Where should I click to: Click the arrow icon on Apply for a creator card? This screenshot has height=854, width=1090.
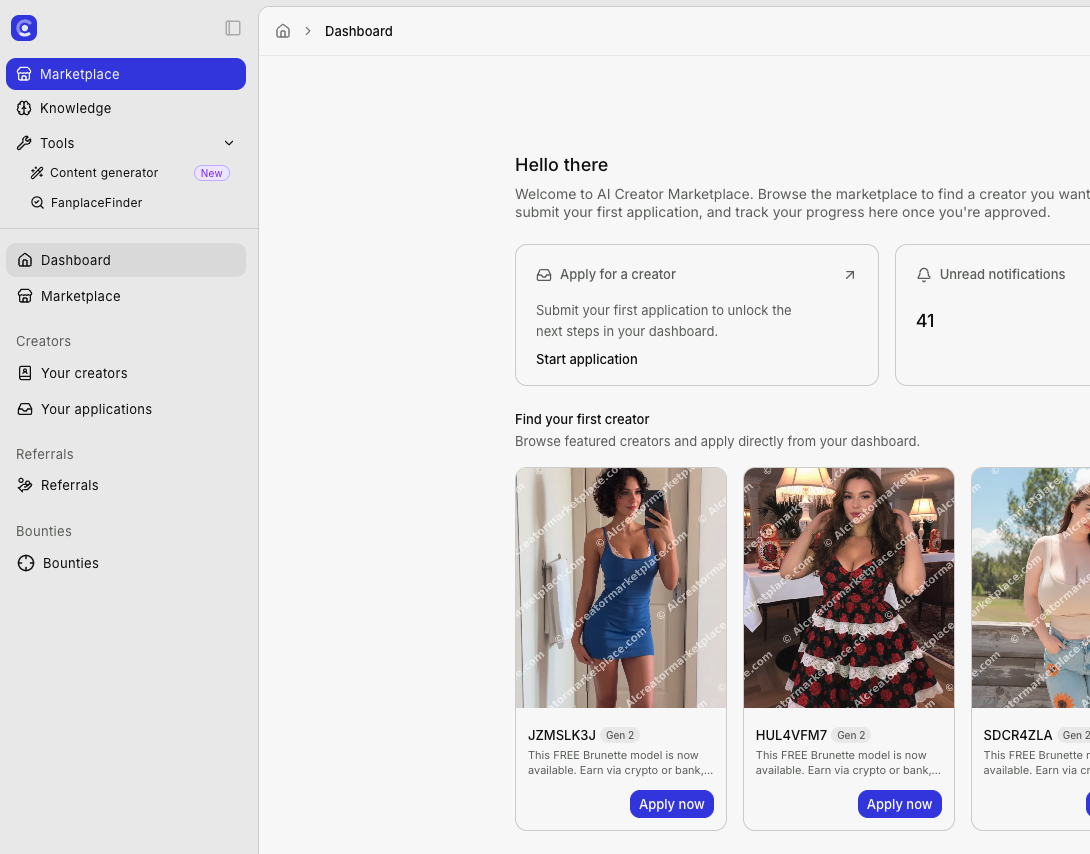click(849, 275)
